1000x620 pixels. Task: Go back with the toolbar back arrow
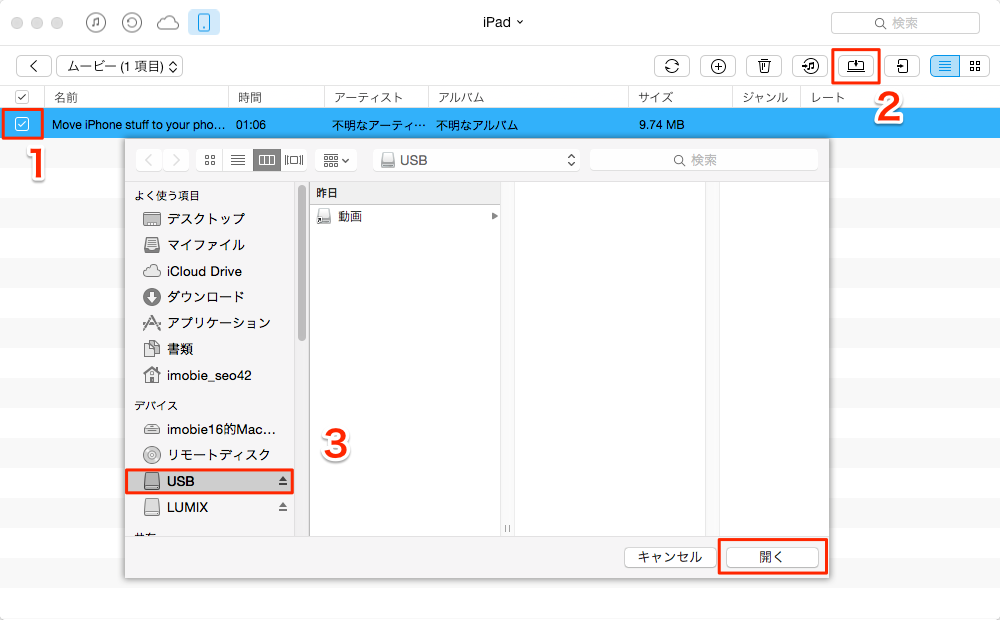(x=34, y=66)
